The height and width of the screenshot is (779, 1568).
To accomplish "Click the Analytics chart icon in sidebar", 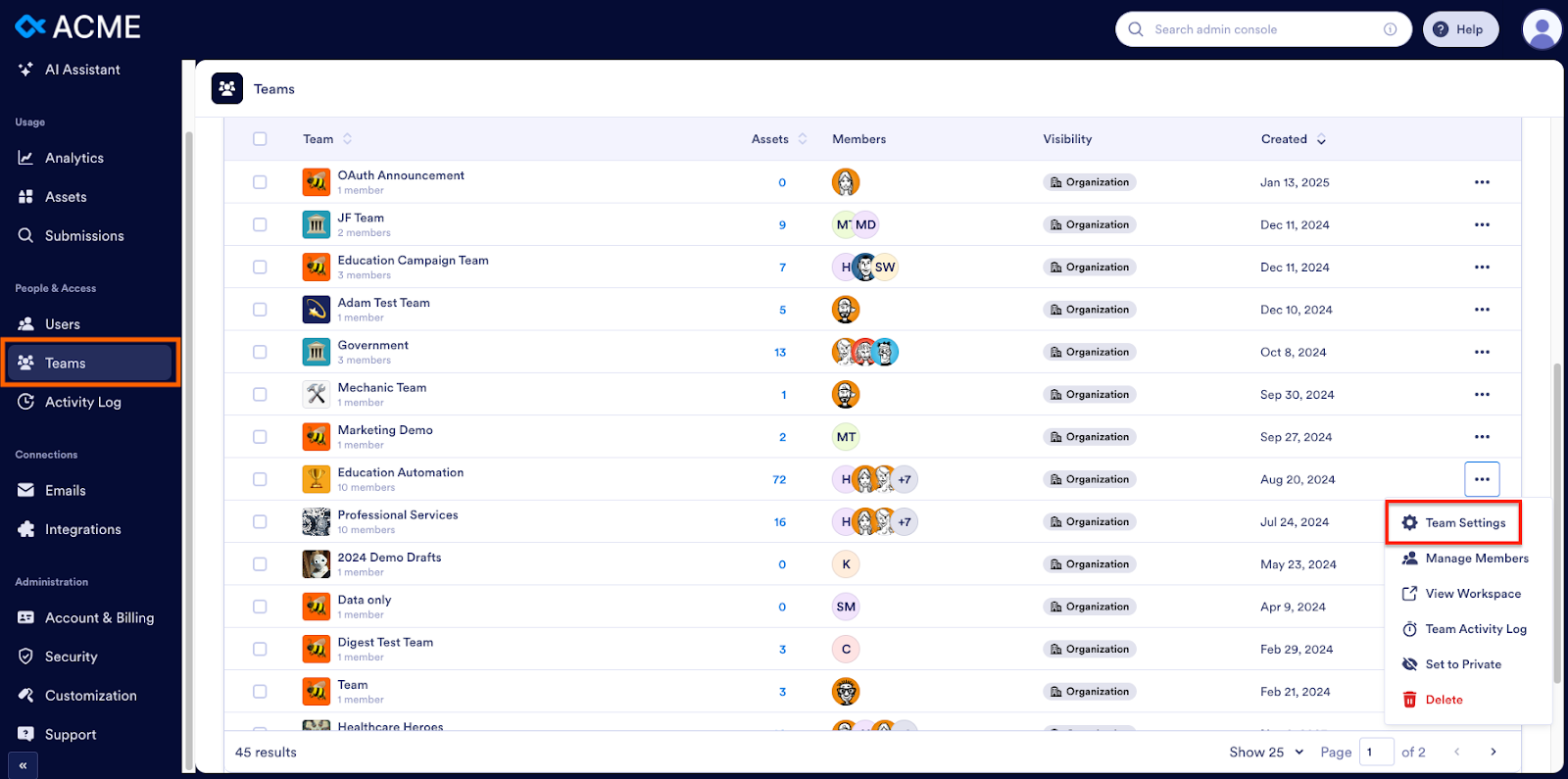I will click(25, 158).
